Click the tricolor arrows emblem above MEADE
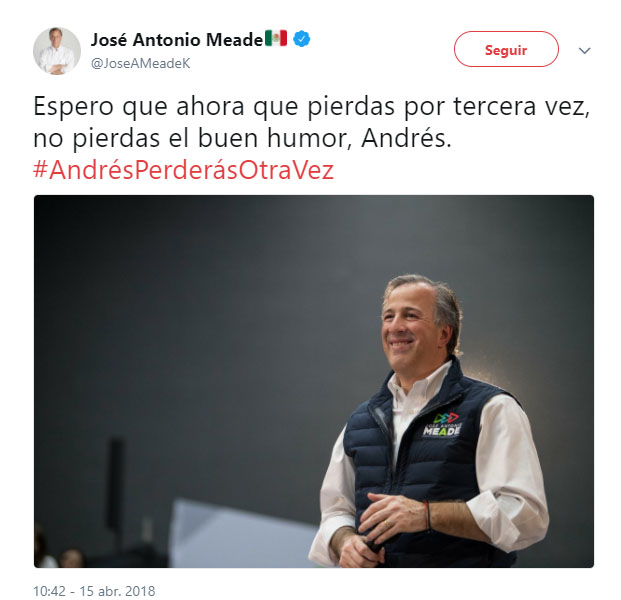 click(446, 418)
